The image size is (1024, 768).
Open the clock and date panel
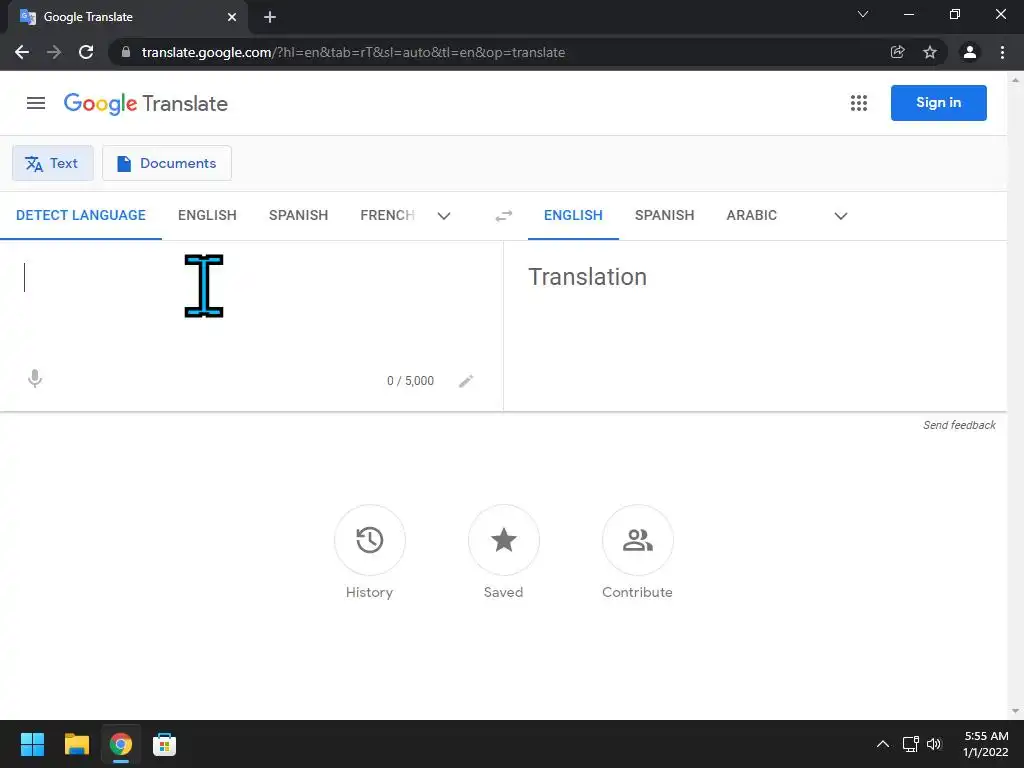coord(985,744)
